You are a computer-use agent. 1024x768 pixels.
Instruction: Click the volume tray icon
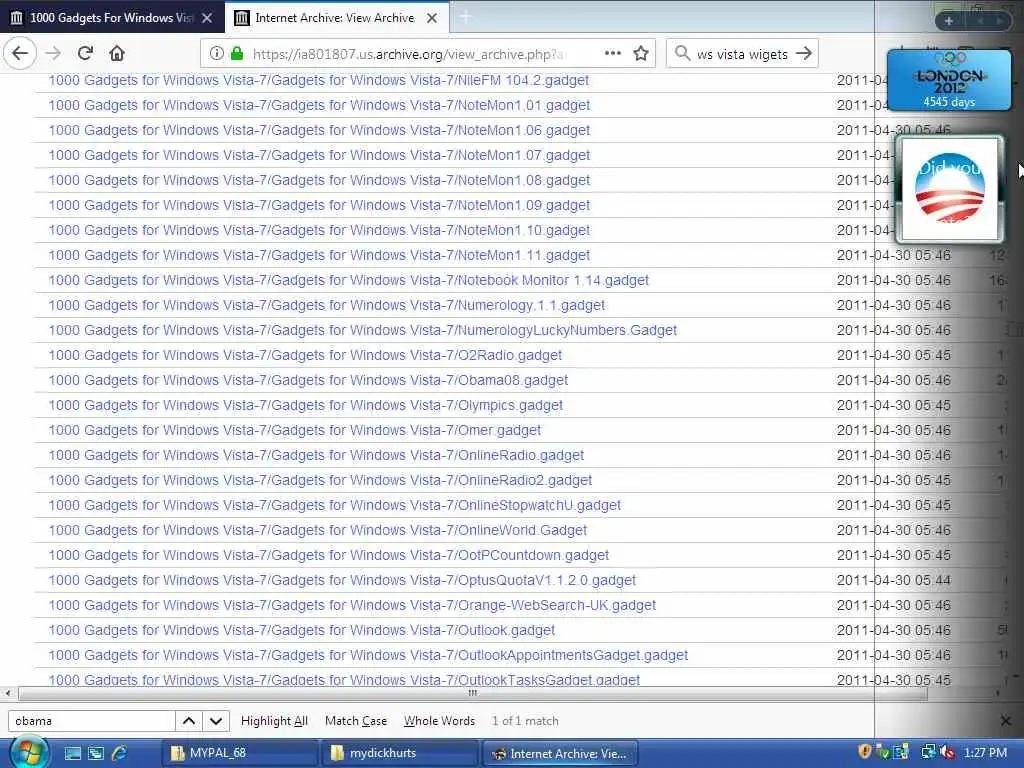(948, 752)
